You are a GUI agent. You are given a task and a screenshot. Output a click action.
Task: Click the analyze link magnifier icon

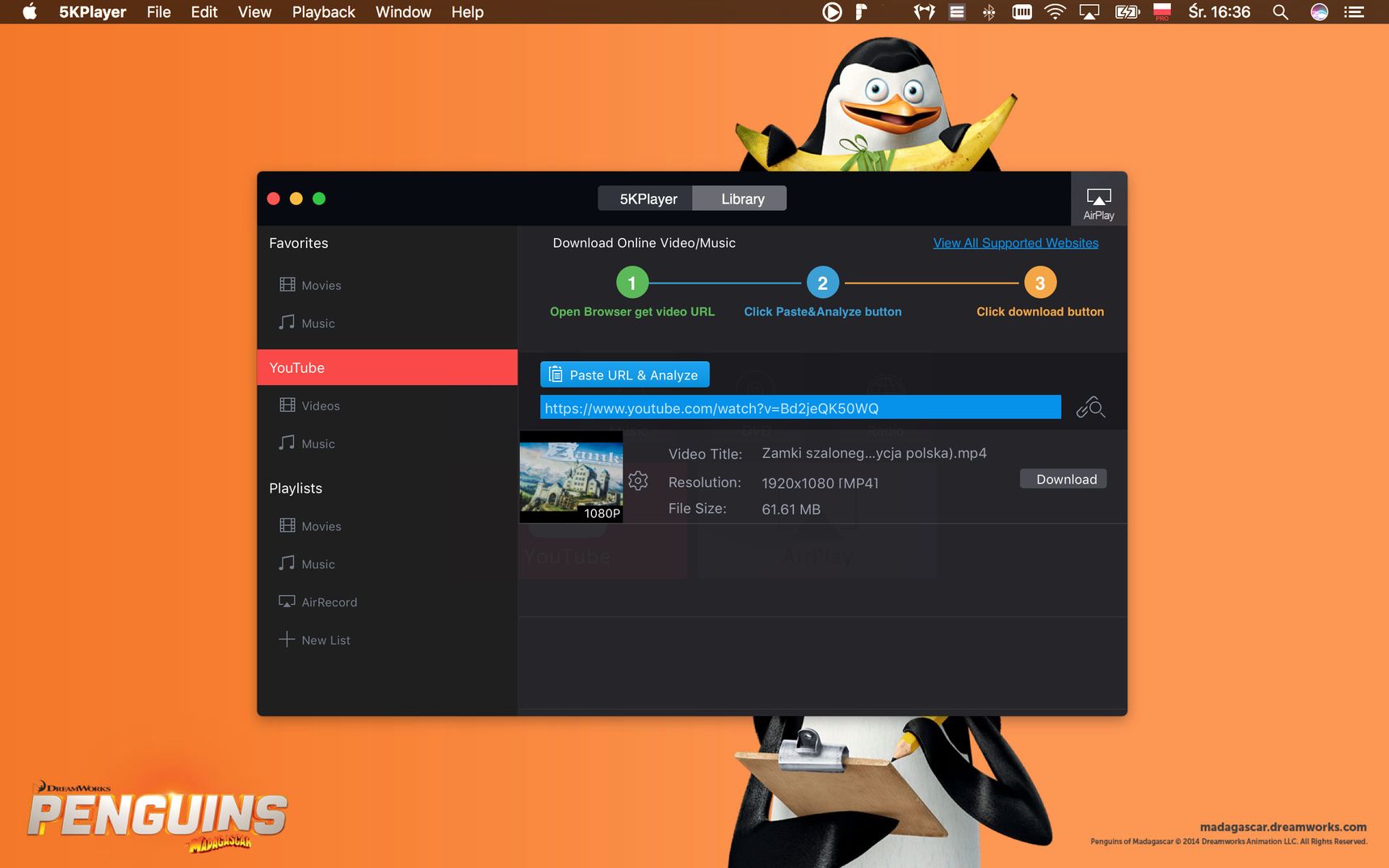1090,407
